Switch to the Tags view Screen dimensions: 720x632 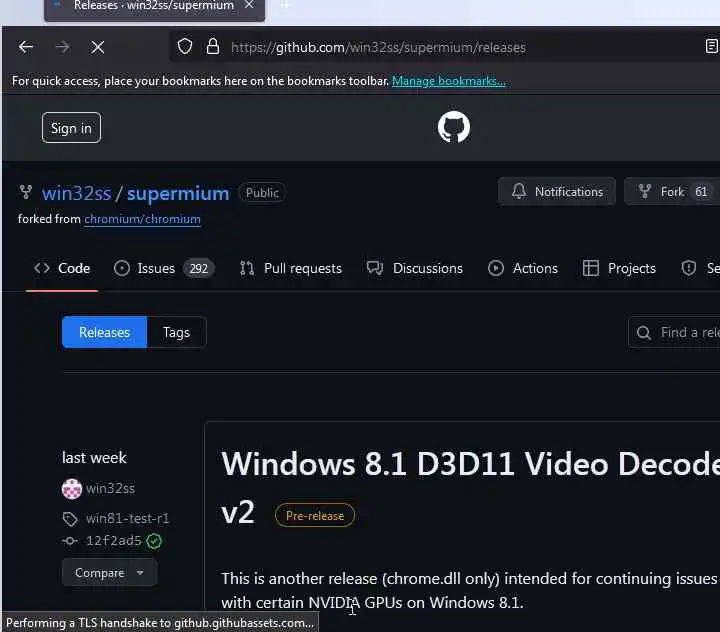click(176, 332)
